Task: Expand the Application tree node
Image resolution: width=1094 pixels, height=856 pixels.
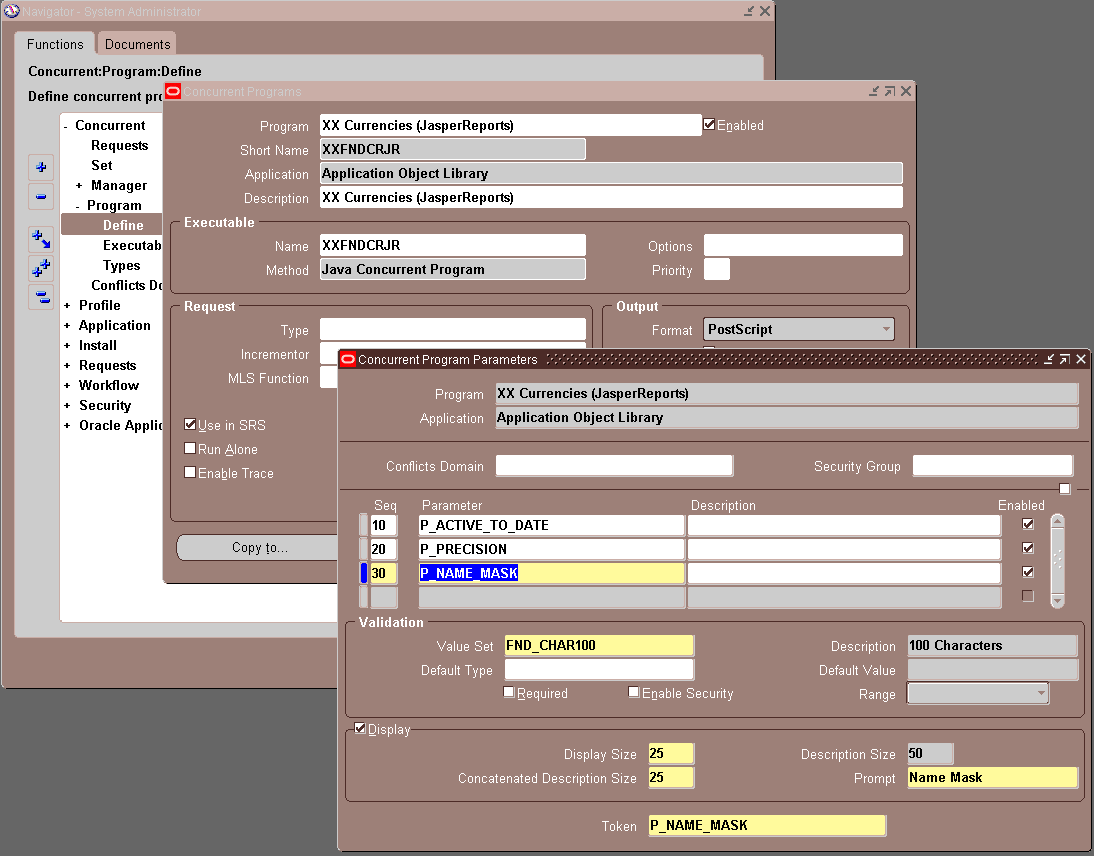Action: click(67, 326)
